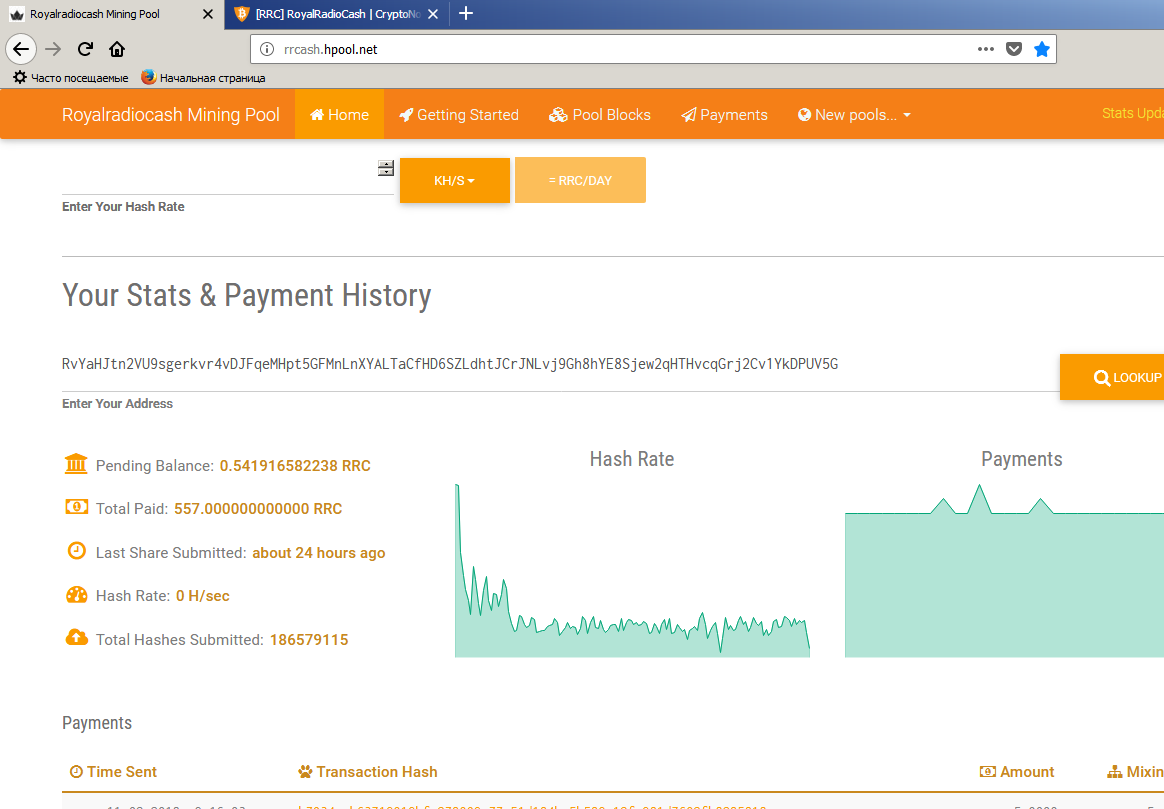Save page to Pocket icon
Image resolution: width=1164 pixels, height=809 pixels.
pyautogui.click(x=1014, y=49)
